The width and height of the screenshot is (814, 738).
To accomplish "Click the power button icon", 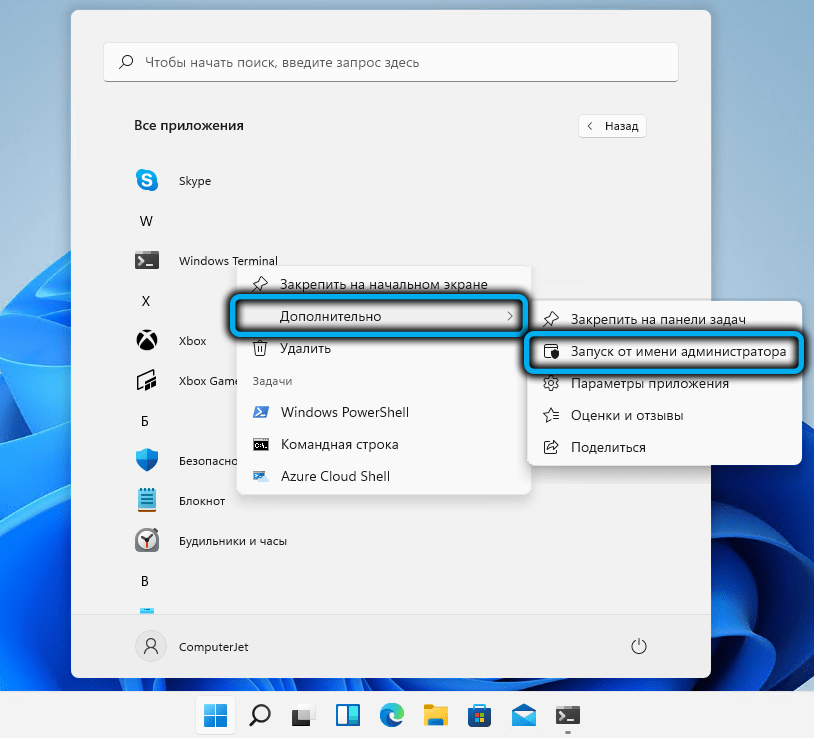I will pyautogui.click(x=640, y=646).
